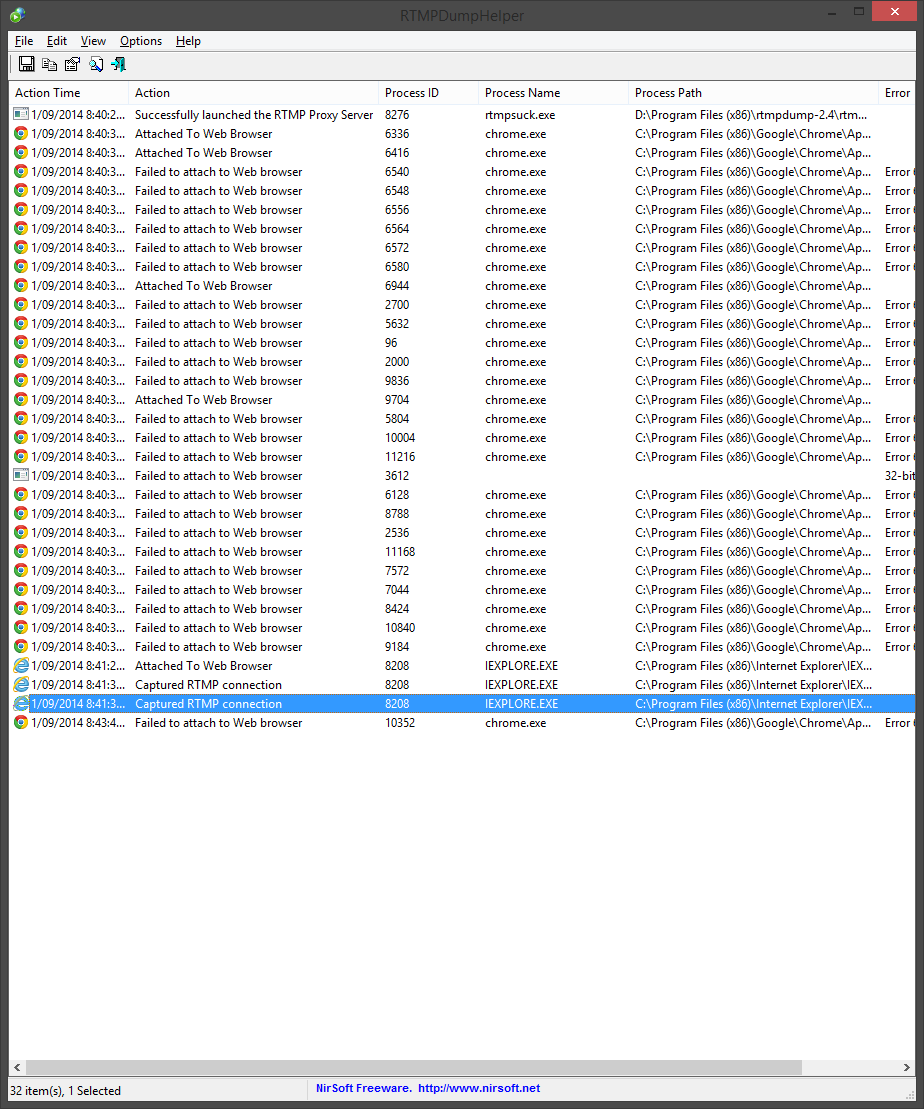The image size is (924, 1109).
Task: Open the View menu
Action: (x=93, y=41)
